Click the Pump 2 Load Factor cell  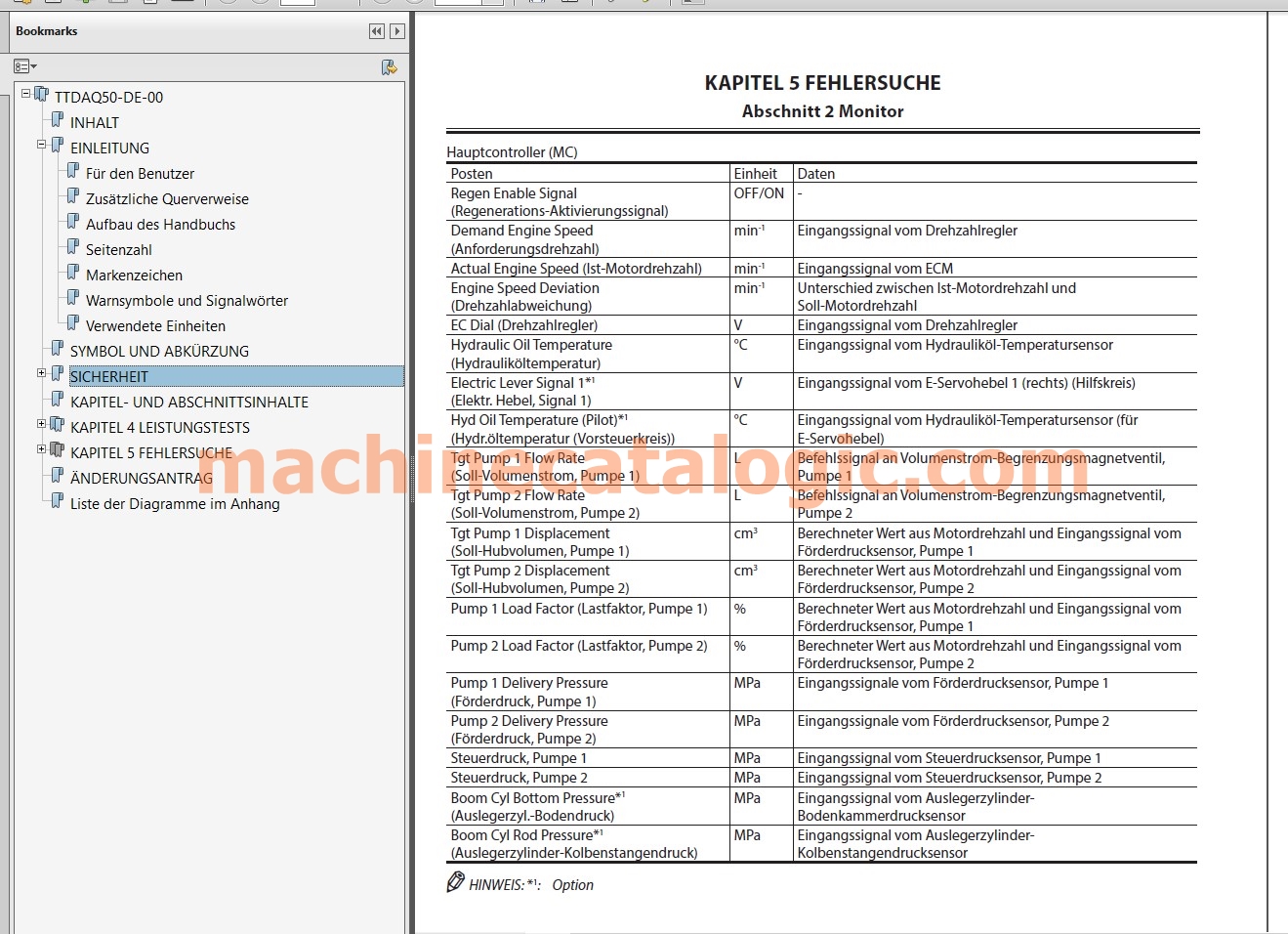[x=588, y=655]
